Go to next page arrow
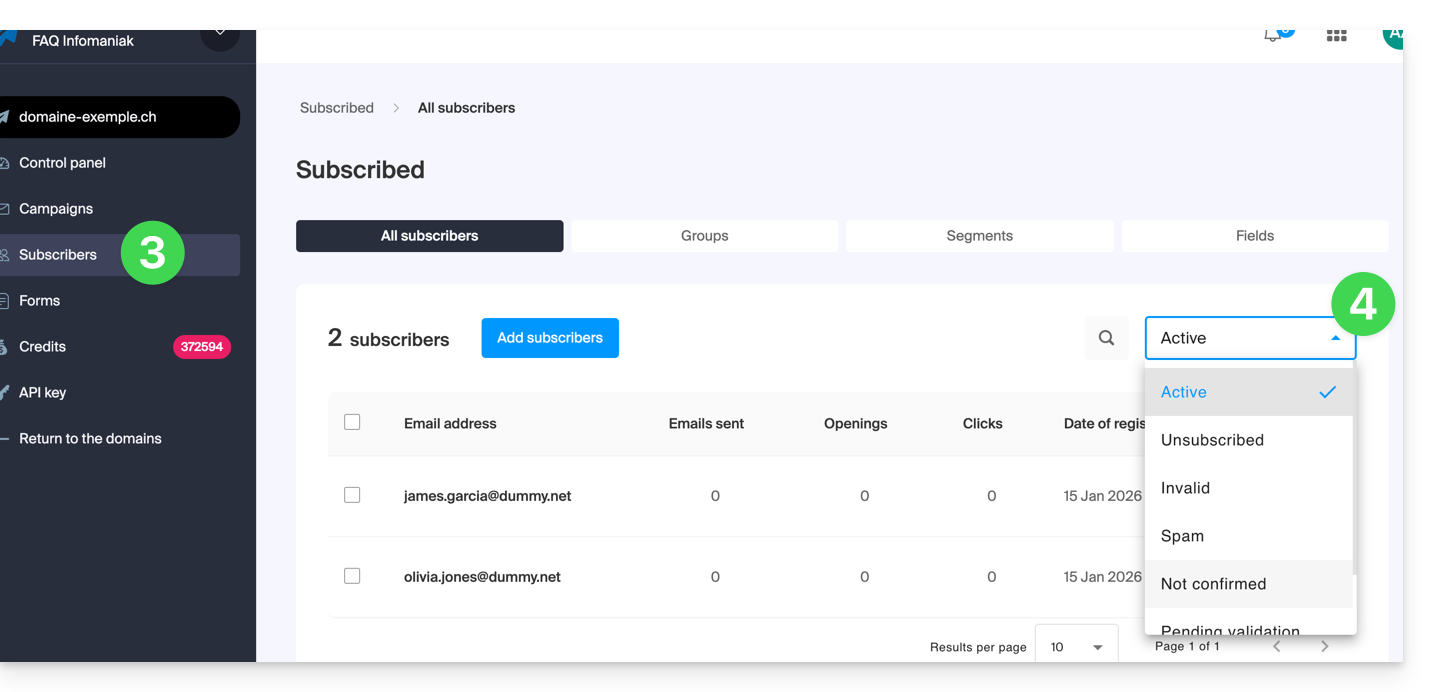The width and height of the screenshot is (1433, 692). [1324, 647]
